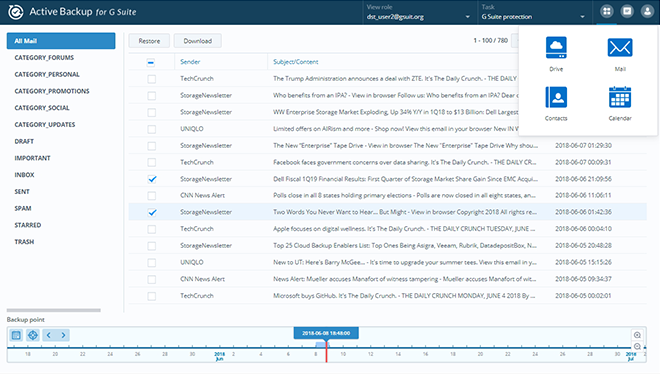The width and height of the screenshot is (660, 390).
Task: Open CATEGORY_FORUMS label
Action: coord(44,58)
